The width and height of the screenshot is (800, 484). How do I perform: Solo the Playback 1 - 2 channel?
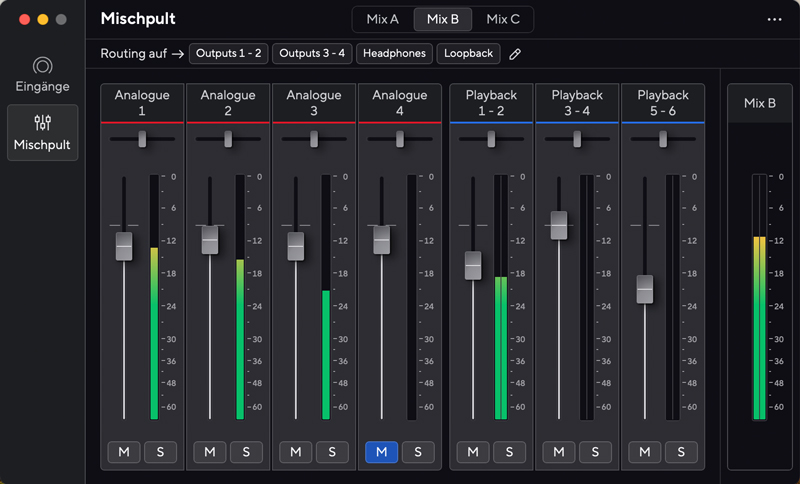point(508,452)
